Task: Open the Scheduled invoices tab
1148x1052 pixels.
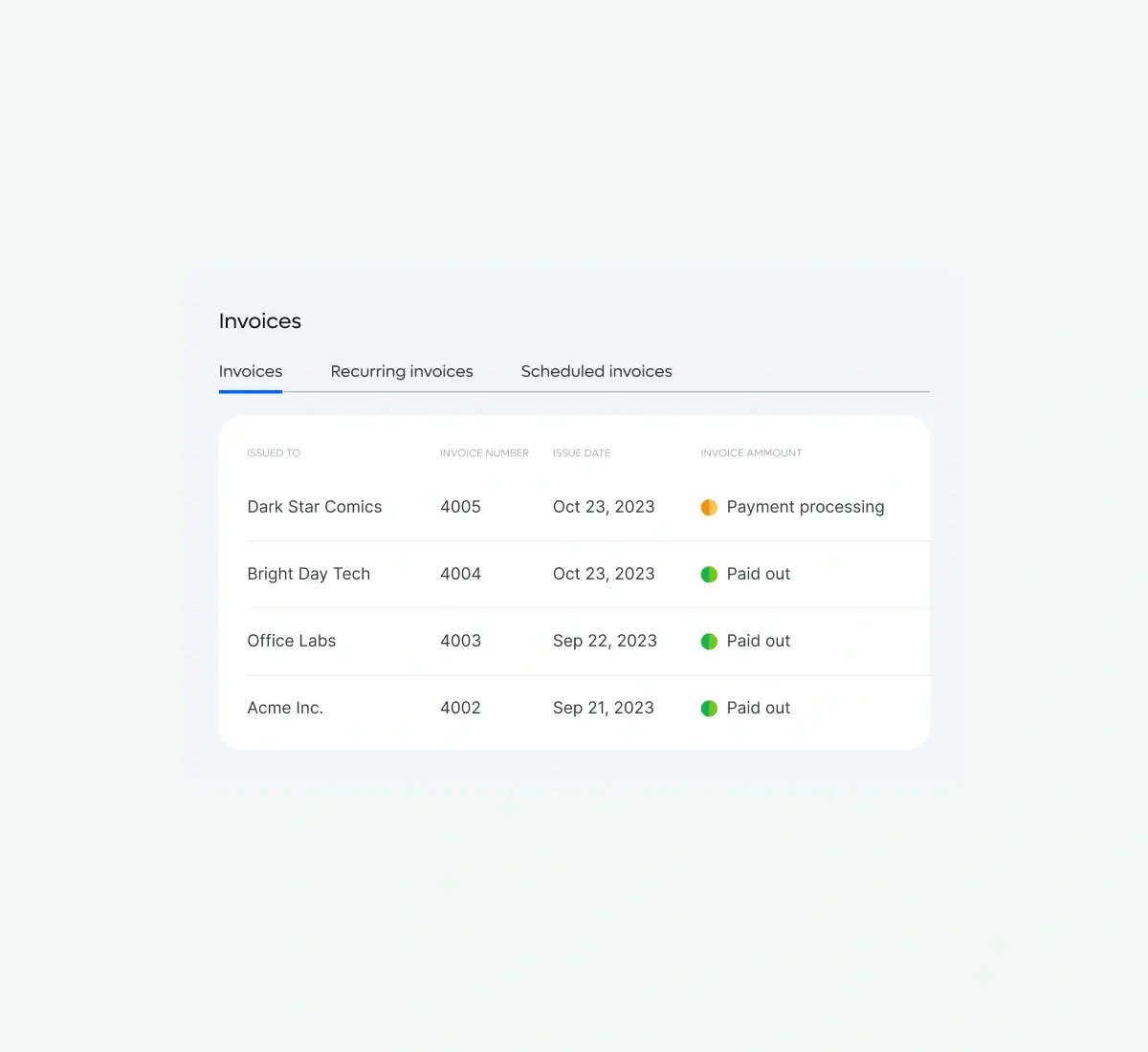Action: 596,371
